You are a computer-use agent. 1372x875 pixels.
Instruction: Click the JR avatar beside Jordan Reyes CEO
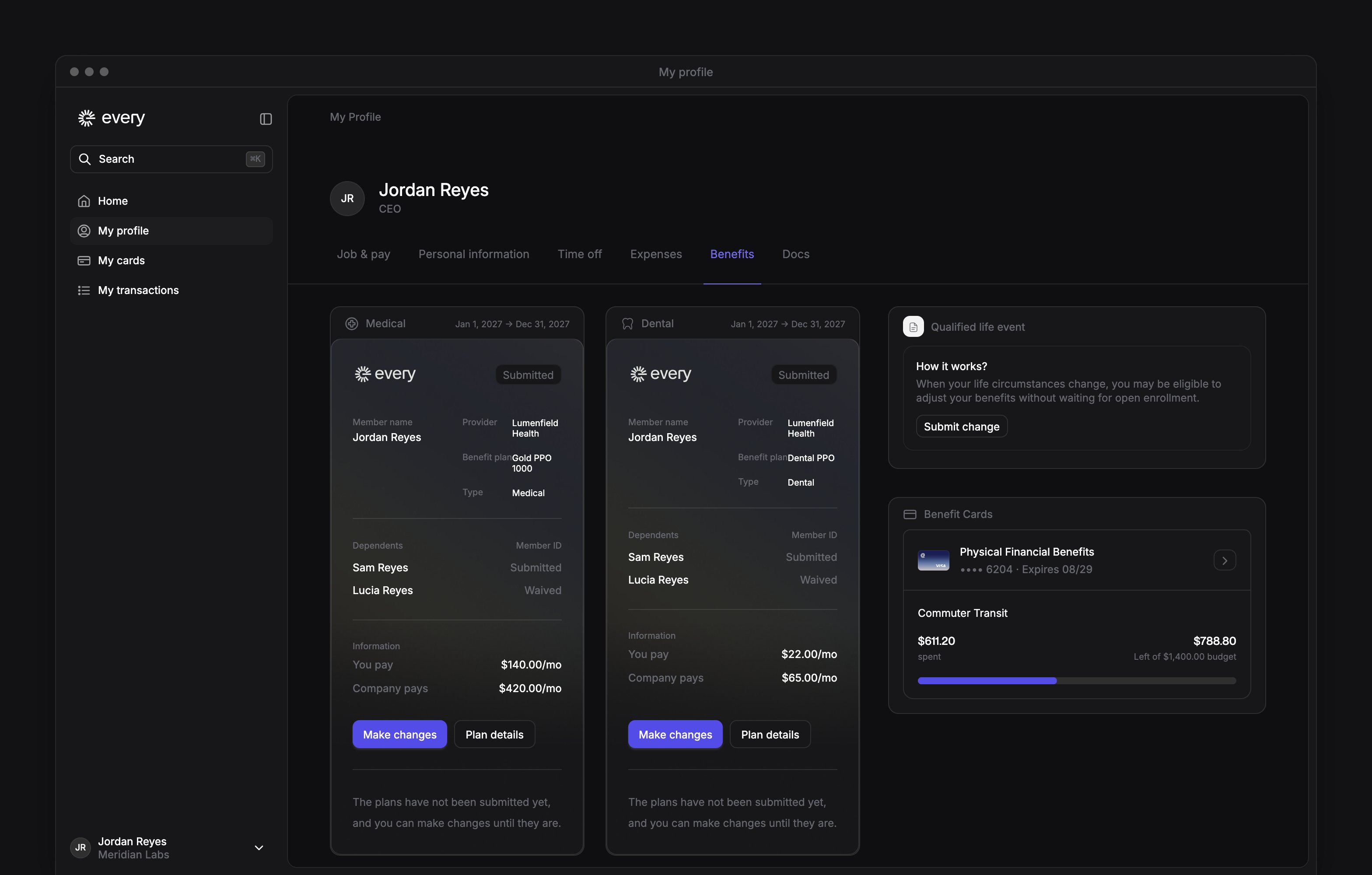pos(347,198)
